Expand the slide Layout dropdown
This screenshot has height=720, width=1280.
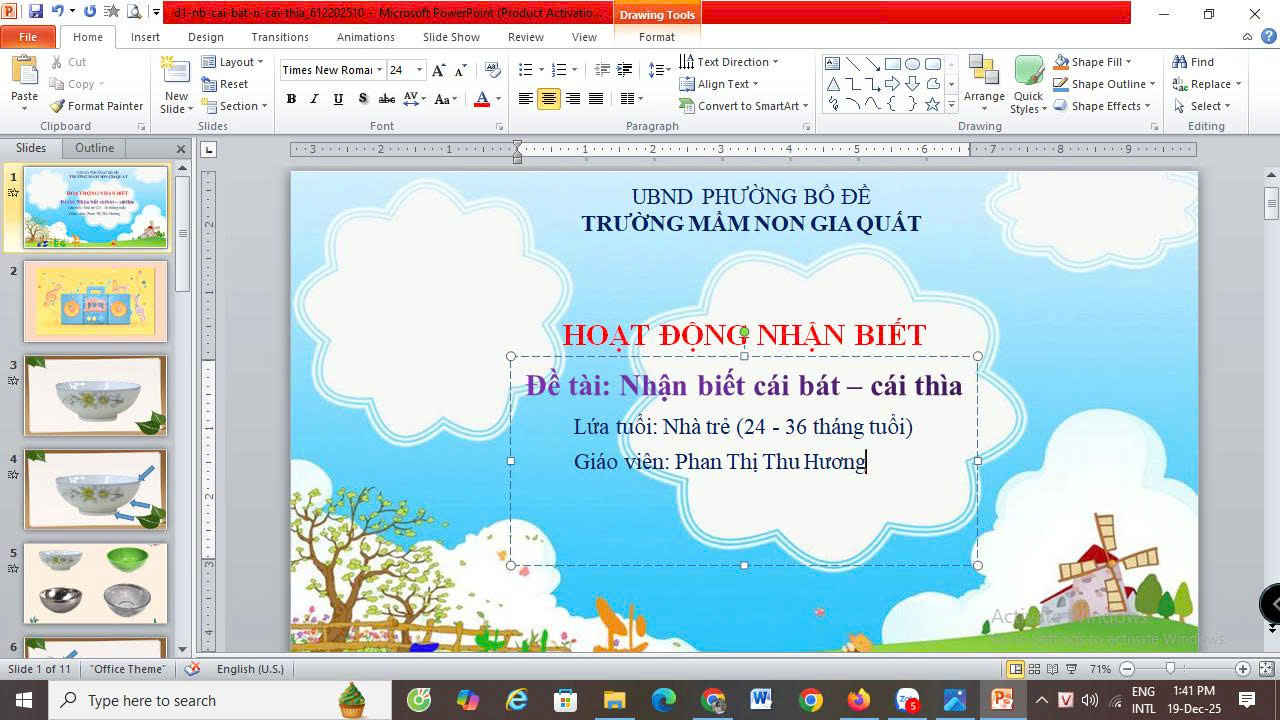point(232,62)
